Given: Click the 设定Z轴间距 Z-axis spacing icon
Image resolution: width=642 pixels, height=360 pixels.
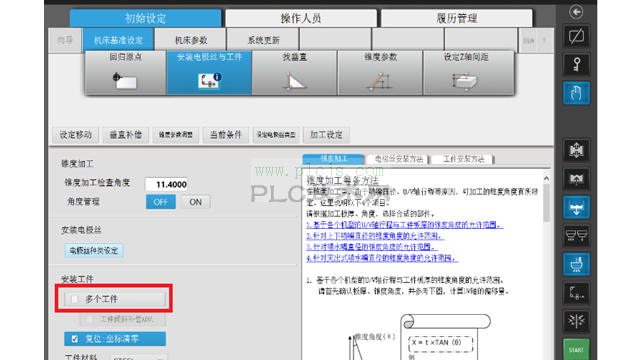Looking at the screenshot, I should [x=466, y=73].
